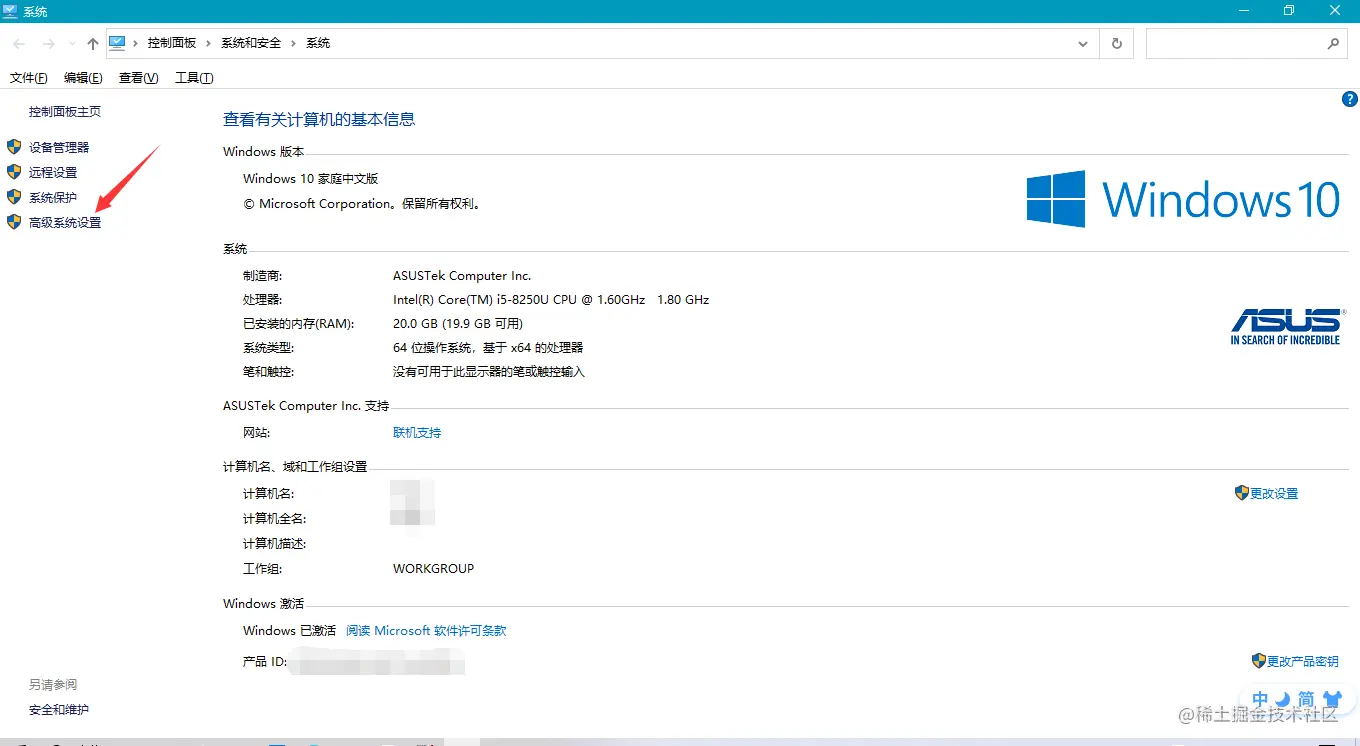Click the Back navigation arrow
The width and height of the screenshot is (1360, 746).
pos(19,44)
